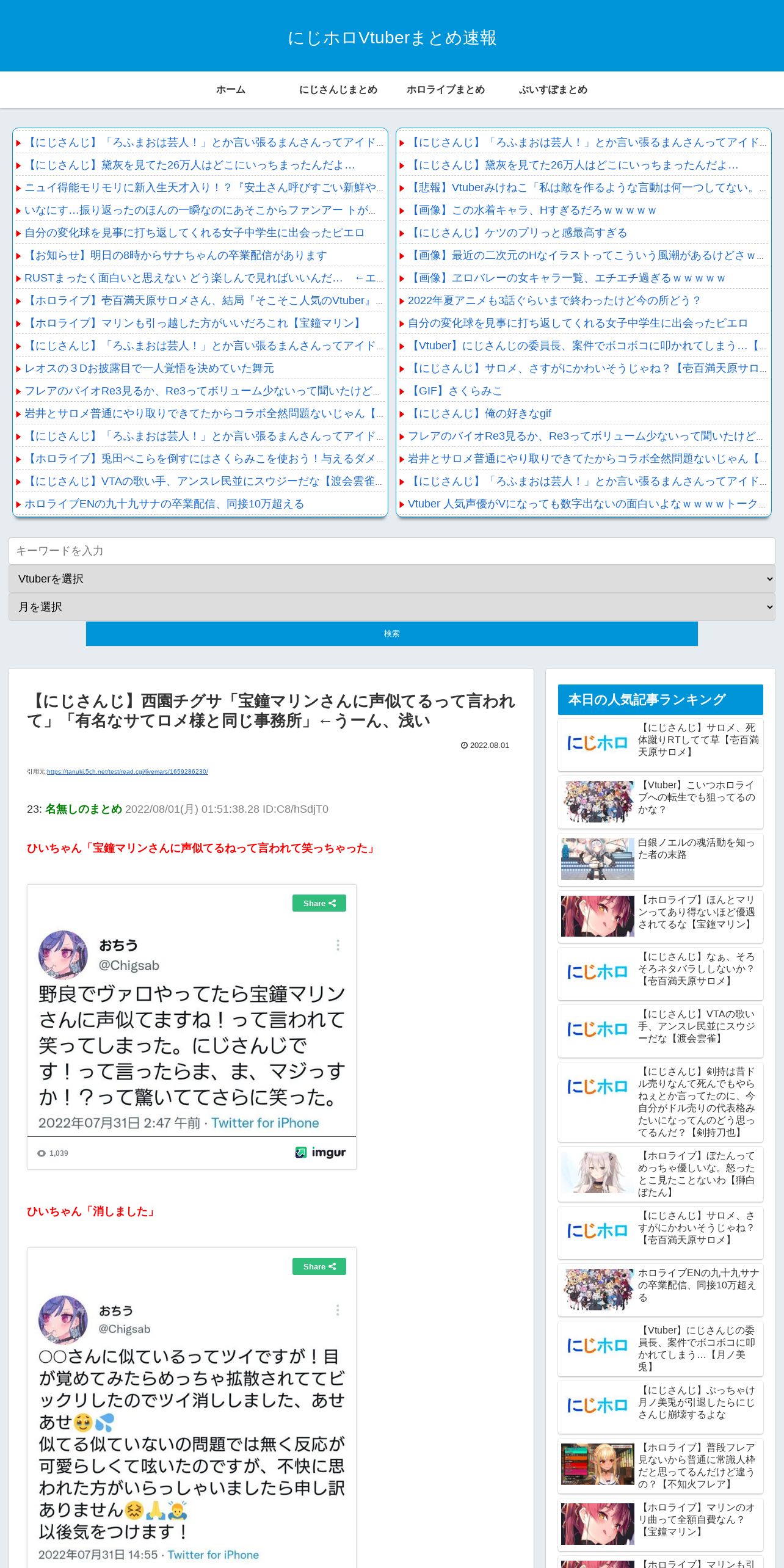
Task: Open the 5ch source link tanuki.5ch.net
Action: pyautogui.click(x=128, y=772)
